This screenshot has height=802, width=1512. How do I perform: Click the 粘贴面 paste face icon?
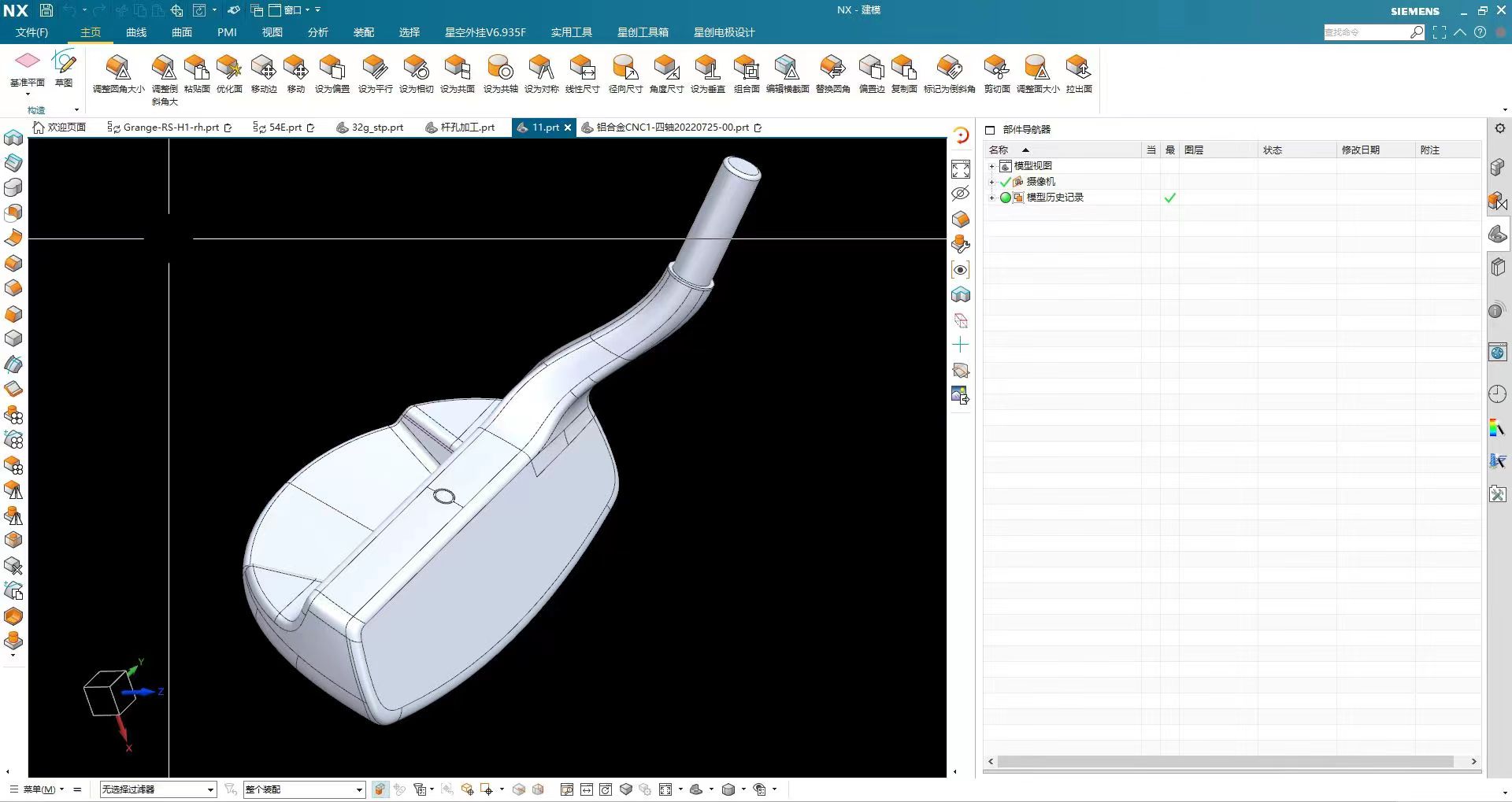pyautogui.click(x=196, y=68)
